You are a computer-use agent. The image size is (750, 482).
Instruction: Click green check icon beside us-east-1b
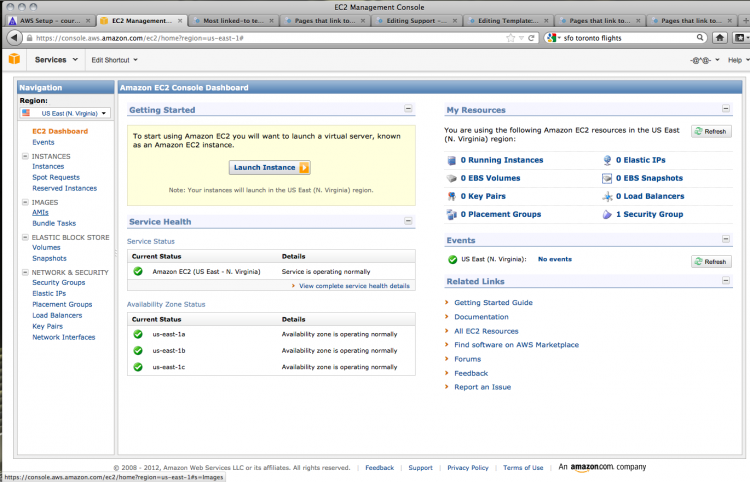[x=138, y=351]
